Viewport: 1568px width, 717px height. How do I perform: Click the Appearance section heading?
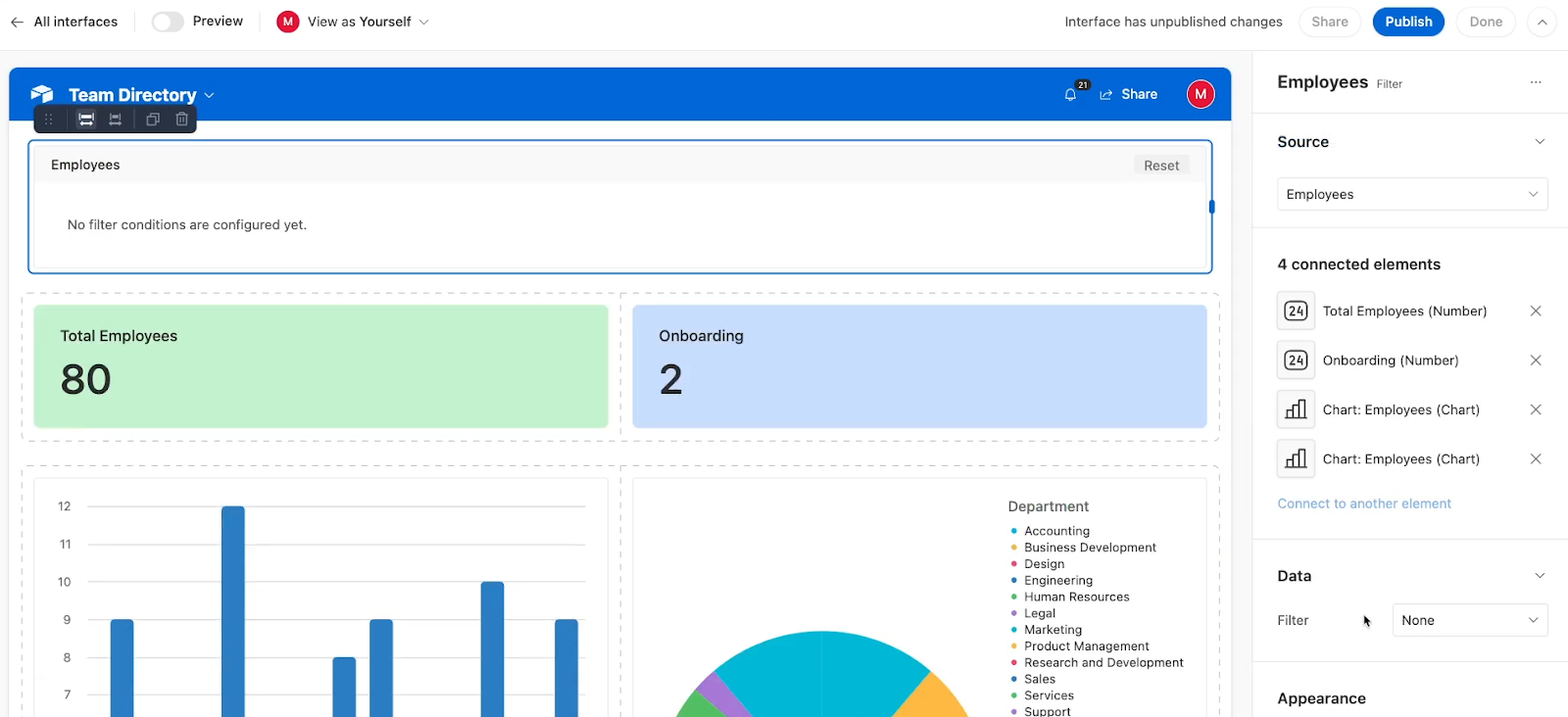1321,698
